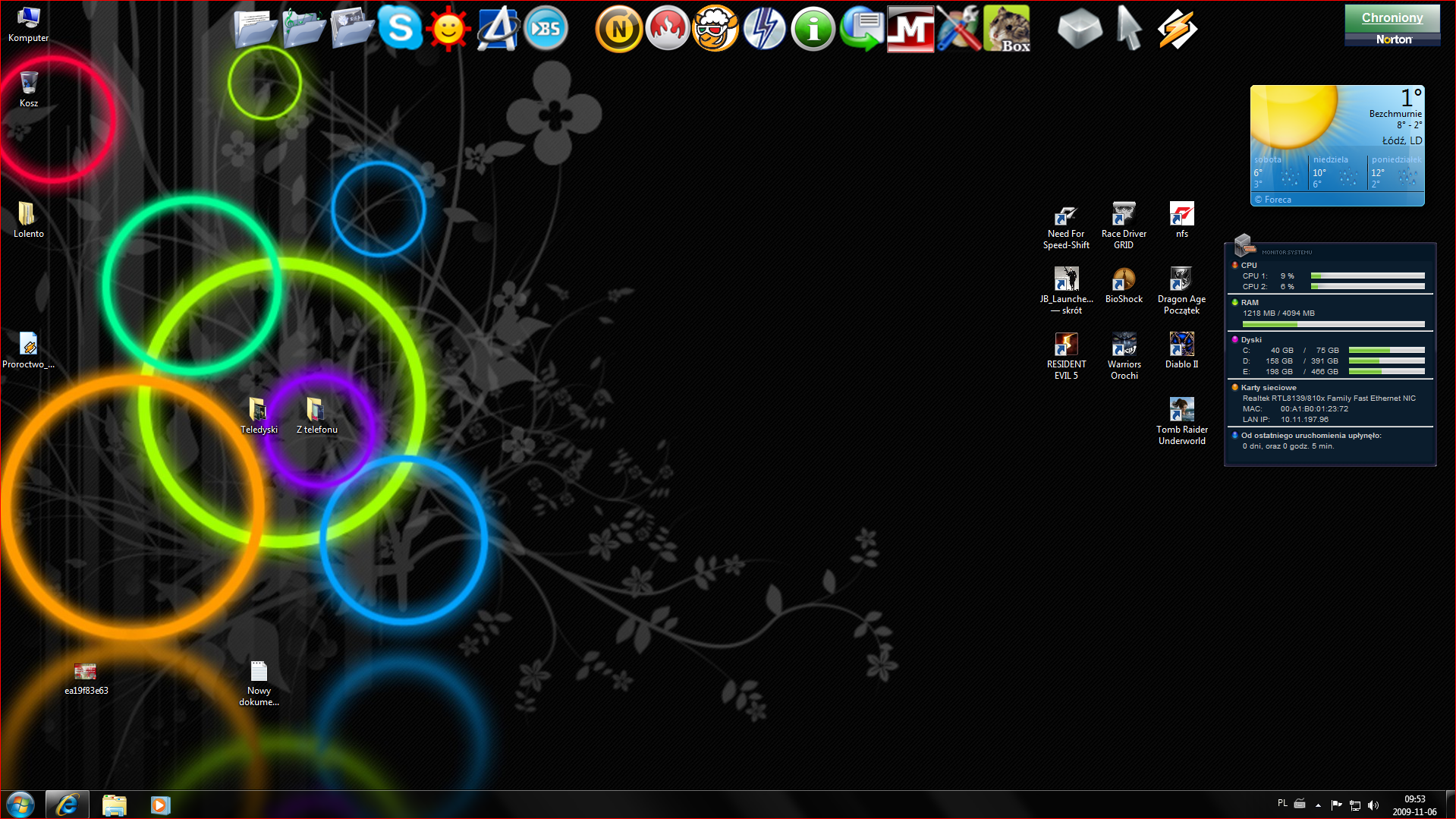The image size is (1456, 819).
Task: Launch Warriors Orochi shortcut
Action: (x=1124, y=356)
